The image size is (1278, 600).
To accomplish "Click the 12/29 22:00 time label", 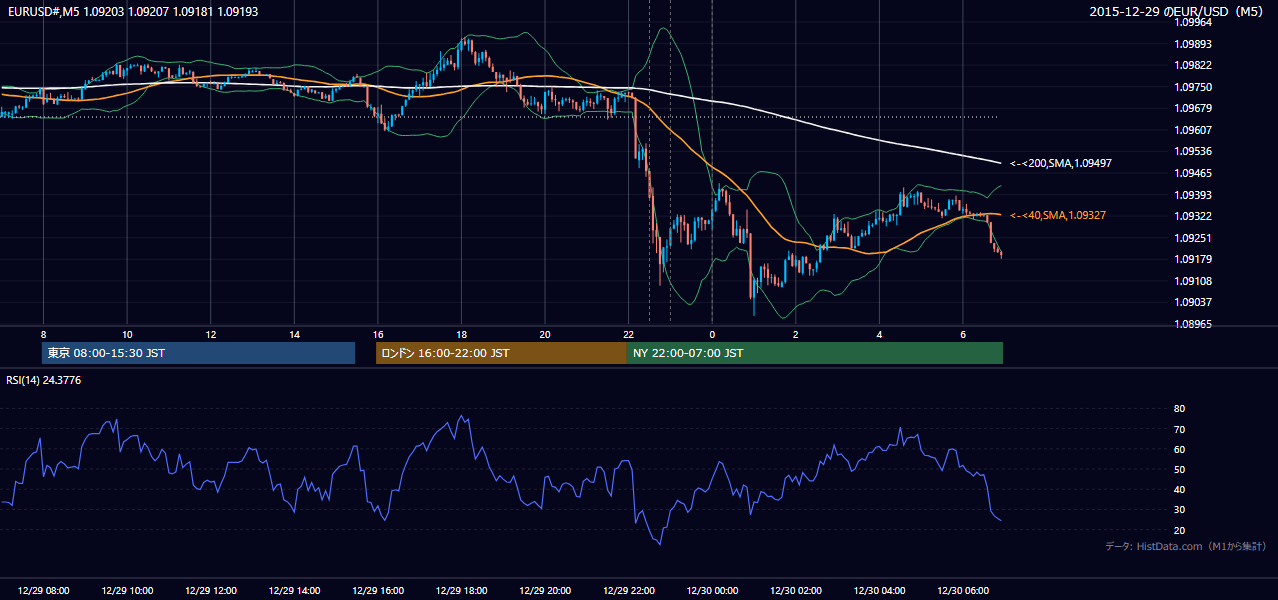I will pyautogui.click(x=629, y=591).
